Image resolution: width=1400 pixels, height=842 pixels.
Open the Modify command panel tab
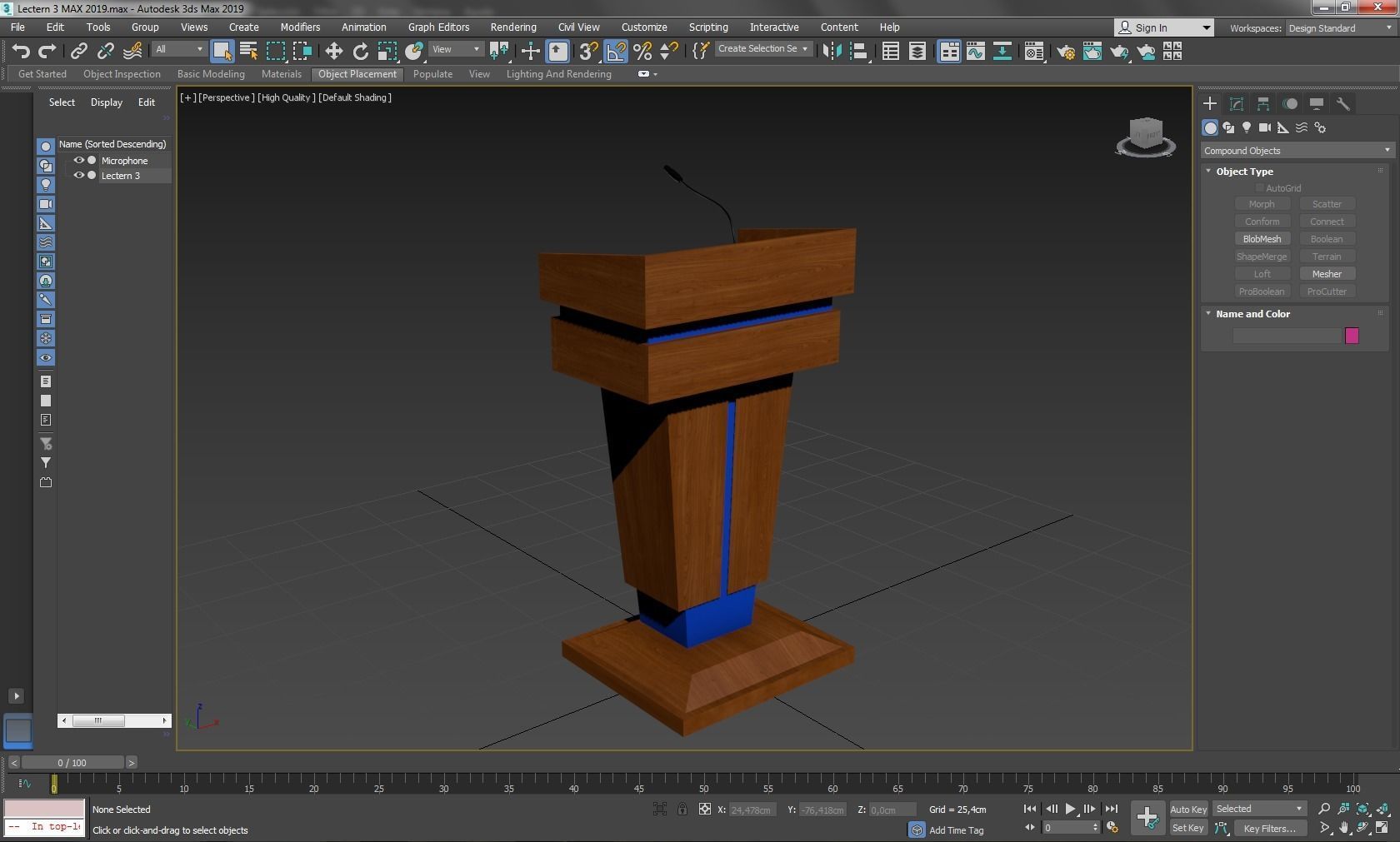tap(1237, 103)
